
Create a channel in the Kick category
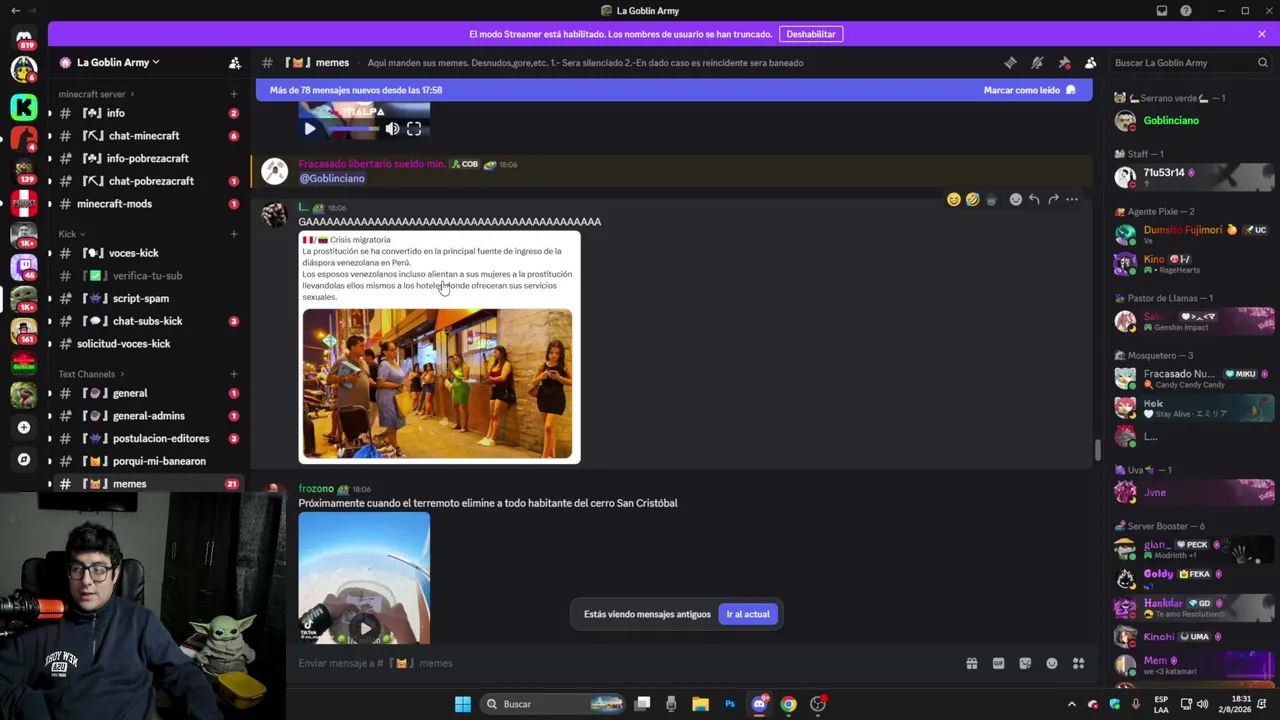(x=234, y=234)
